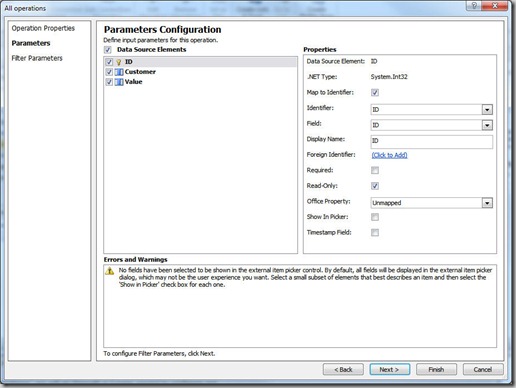Toggle the Map to Identifier checkbox
516x388 pixels.
point(375,93)
